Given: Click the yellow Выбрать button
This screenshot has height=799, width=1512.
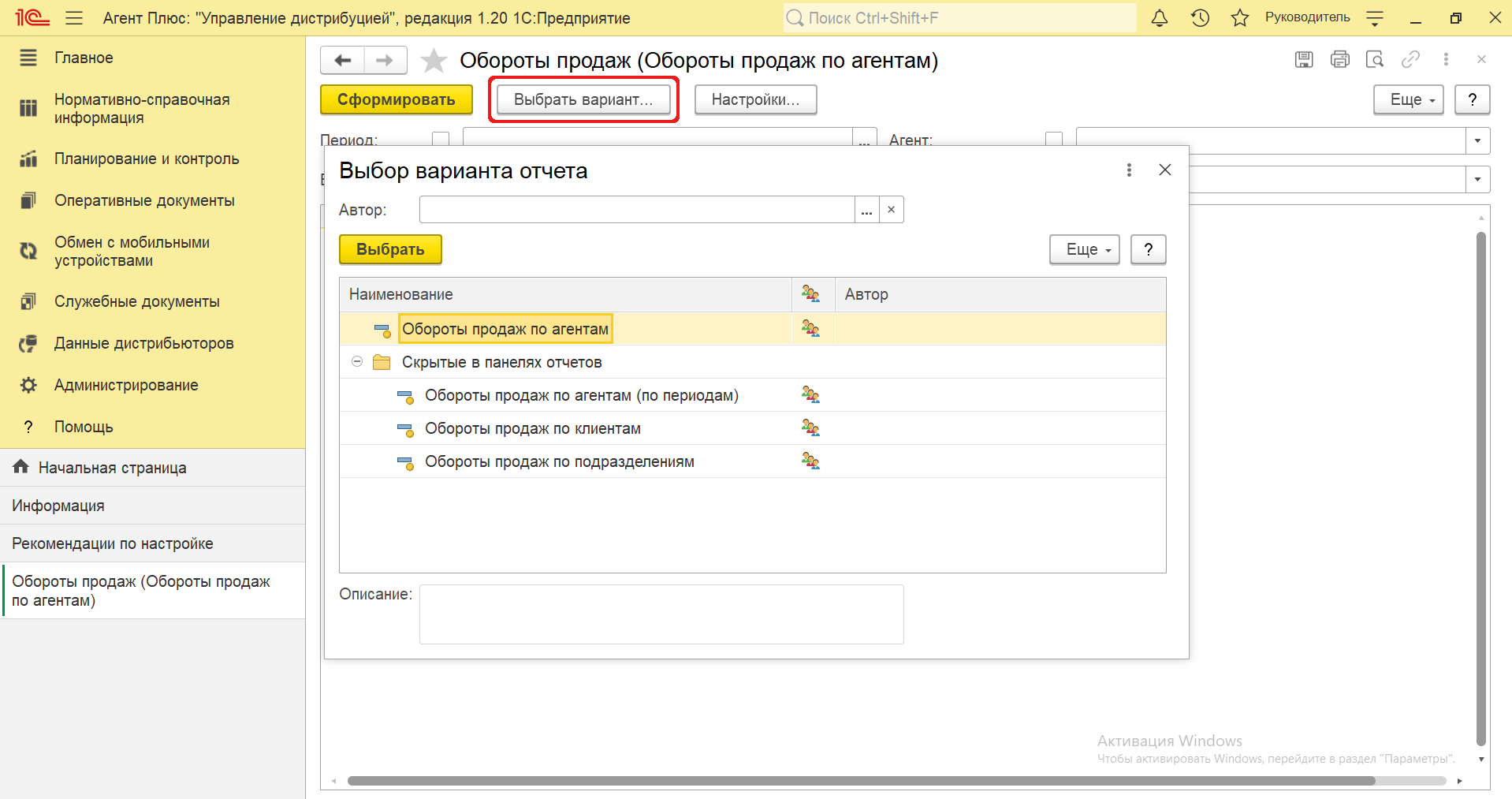Looking at the screenshot, I should 390,249.
